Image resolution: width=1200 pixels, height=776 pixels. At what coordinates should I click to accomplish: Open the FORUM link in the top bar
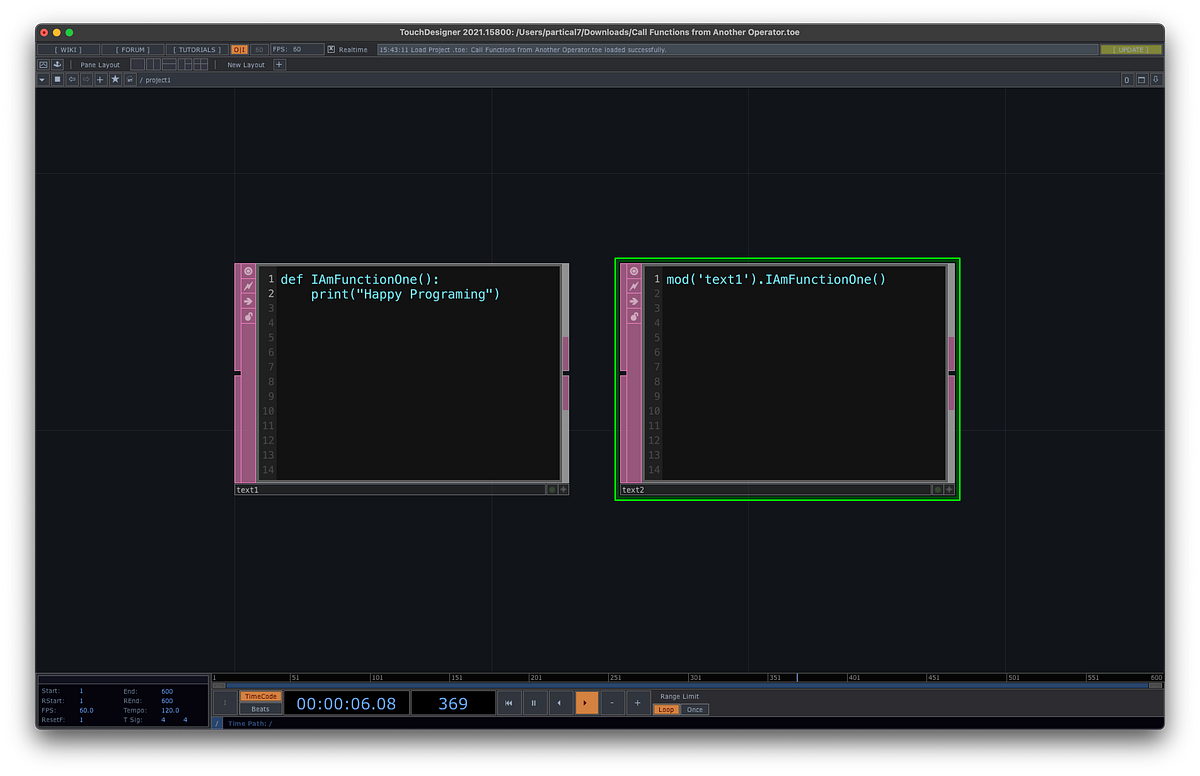point(133,48)
